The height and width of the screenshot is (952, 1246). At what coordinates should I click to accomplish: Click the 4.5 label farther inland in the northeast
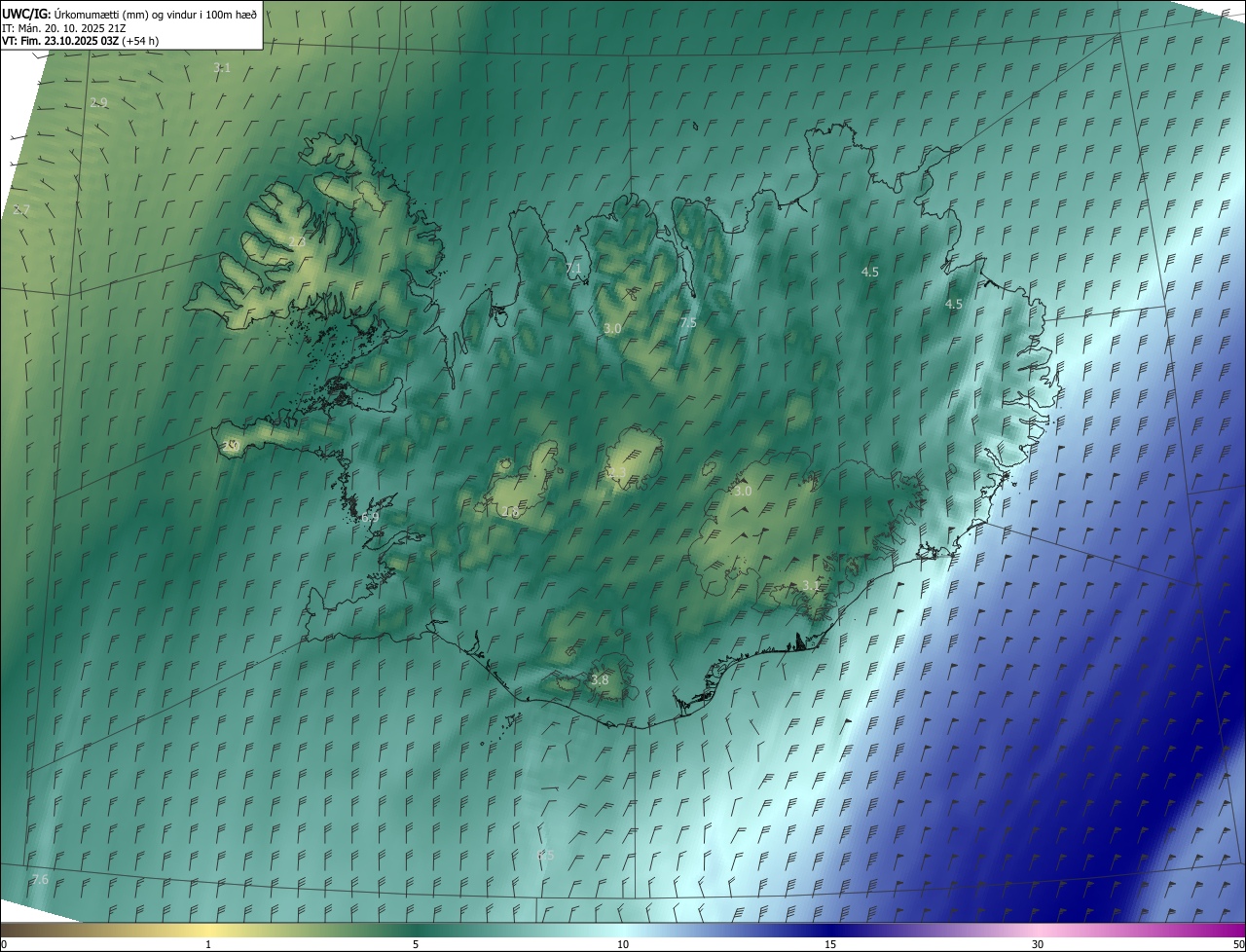tap(870, 272)
